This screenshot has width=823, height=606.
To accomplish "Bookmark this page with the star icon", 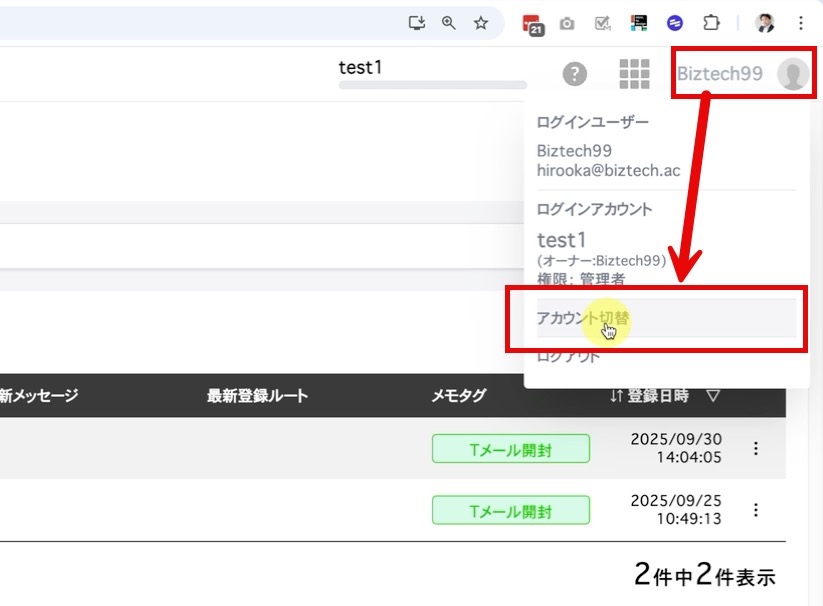I will pos(480,23).
